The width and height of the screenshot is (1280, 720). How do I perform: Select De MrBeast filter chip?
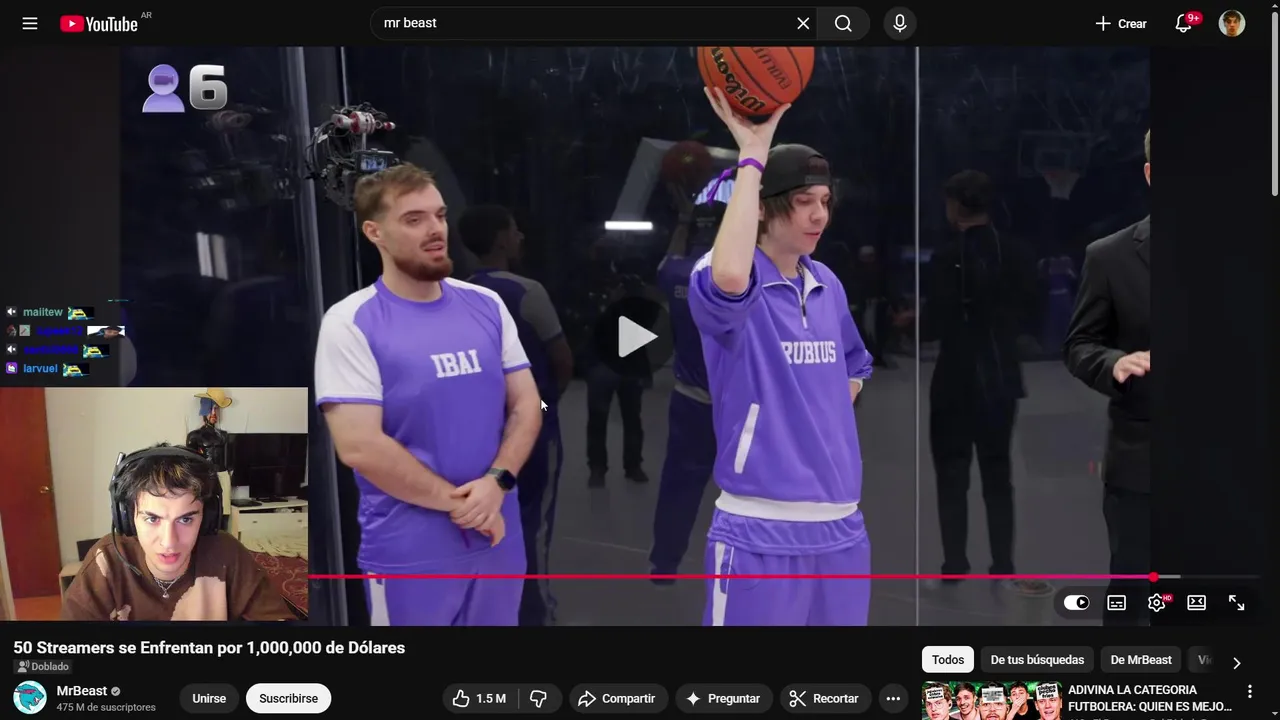click(1141, 660)
